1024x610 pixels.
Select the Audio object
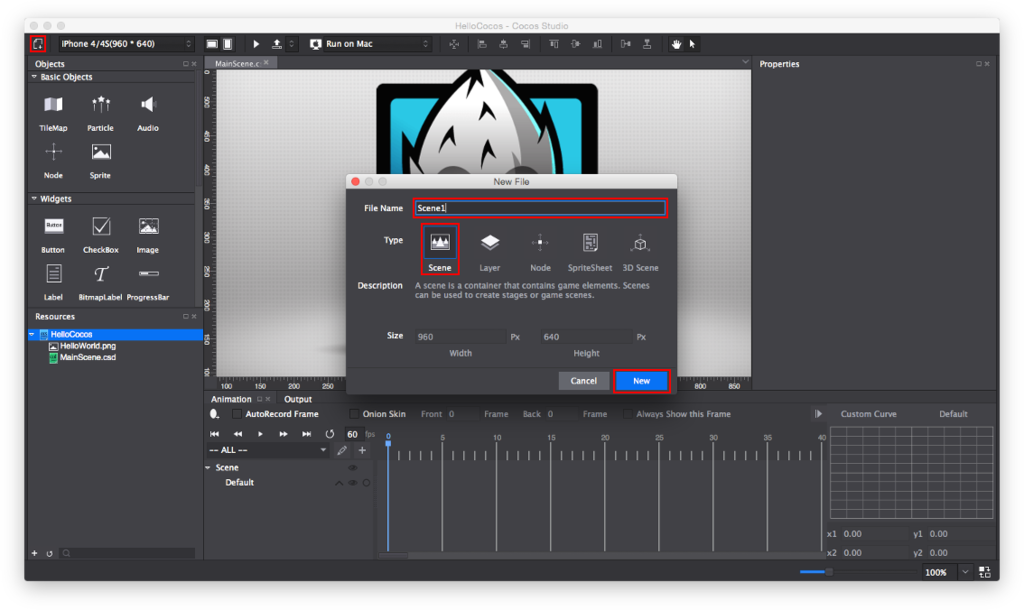(x=148, y=113)
